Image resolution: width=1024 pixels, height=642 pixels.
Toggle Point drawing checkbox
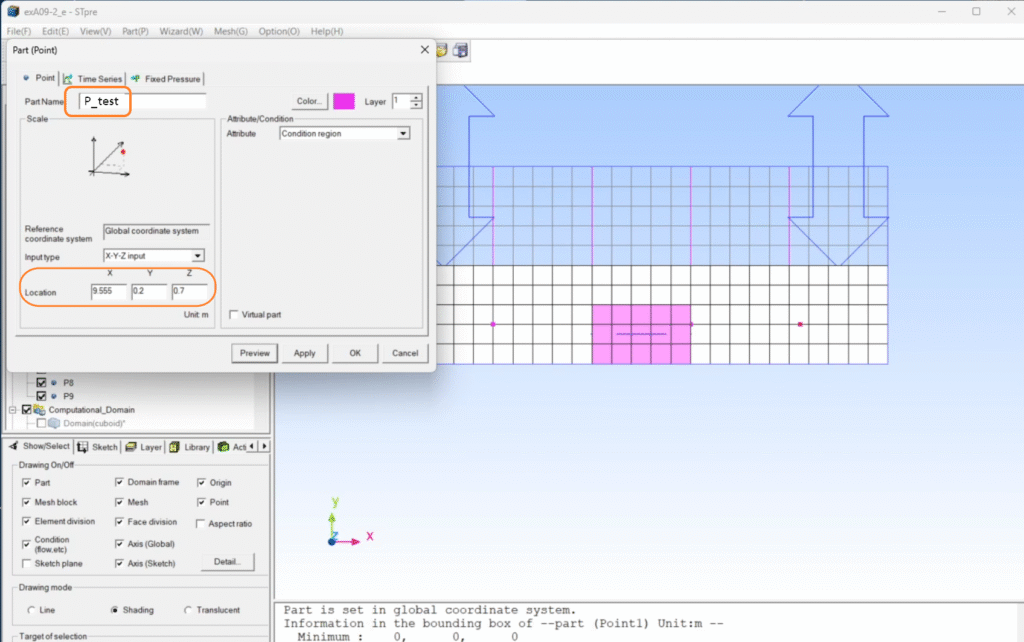[x=201, y=502]
